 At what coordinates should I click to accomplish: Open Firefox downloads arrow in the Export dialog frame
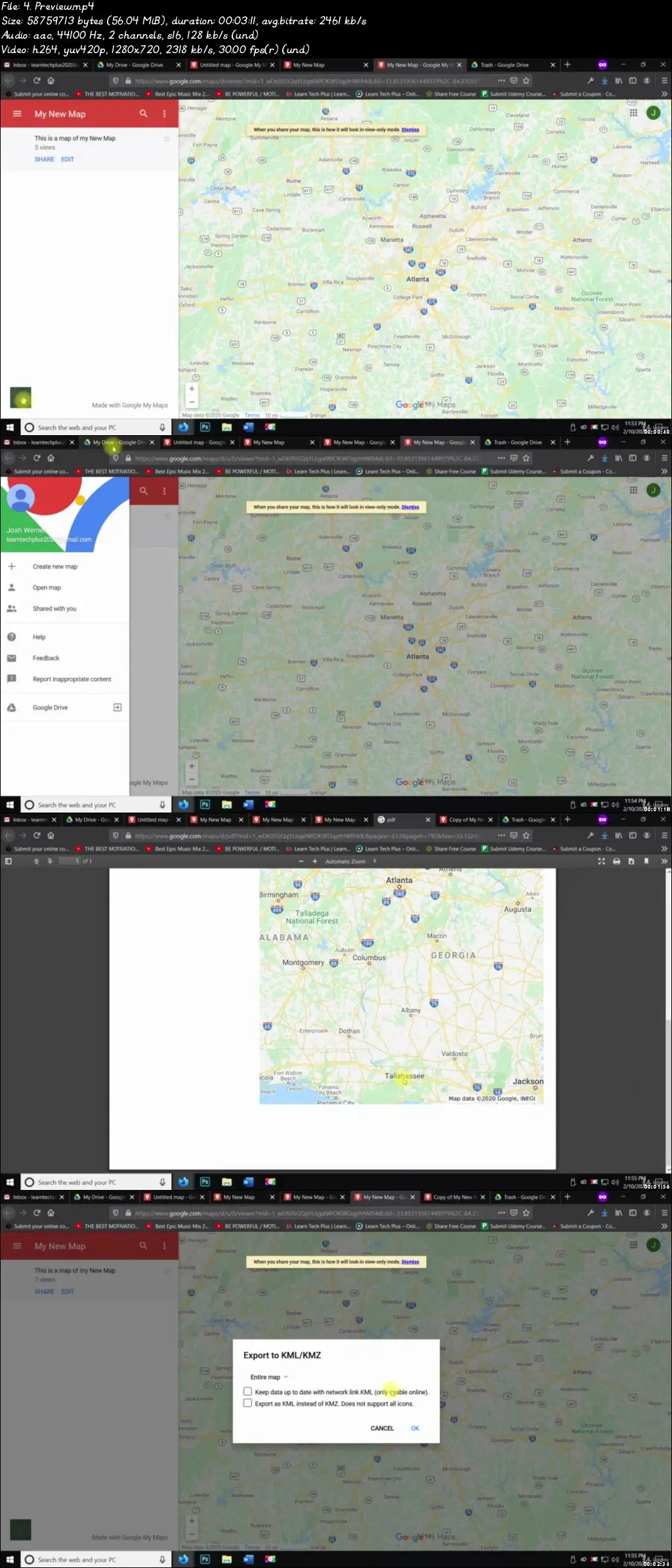tap(604, 1213)
